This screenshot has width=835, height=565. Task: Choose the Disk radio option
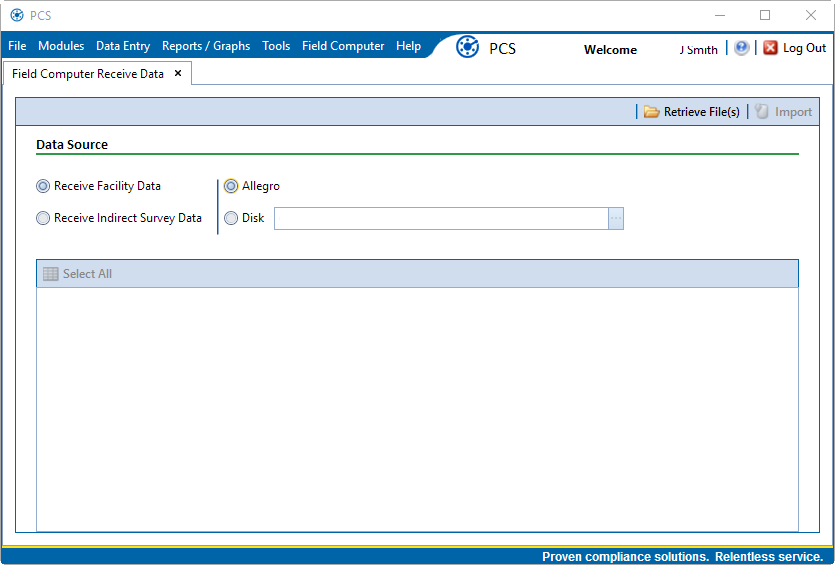231,218
